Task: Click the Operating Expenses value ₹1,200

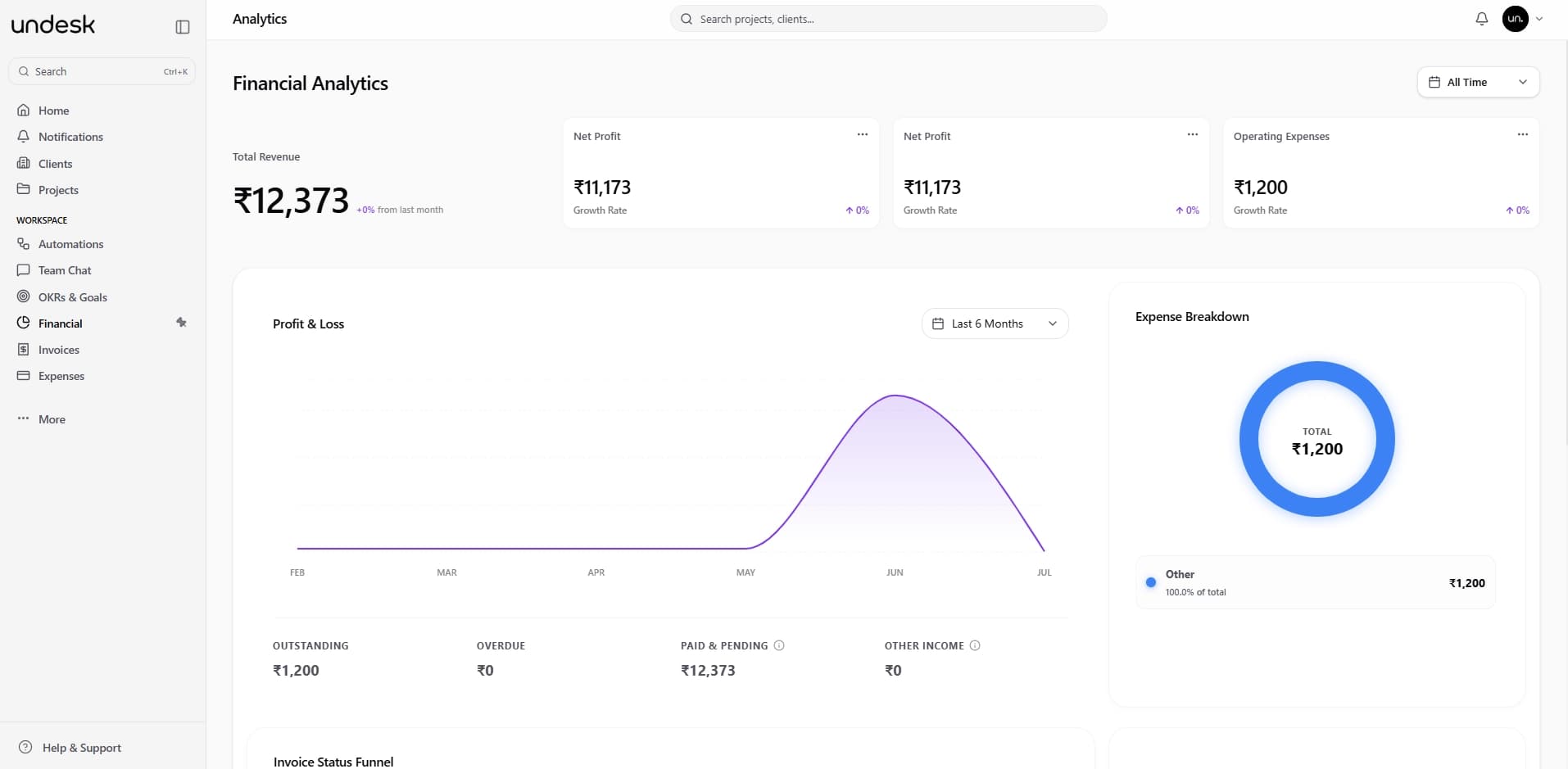Action: point(1261,188)
